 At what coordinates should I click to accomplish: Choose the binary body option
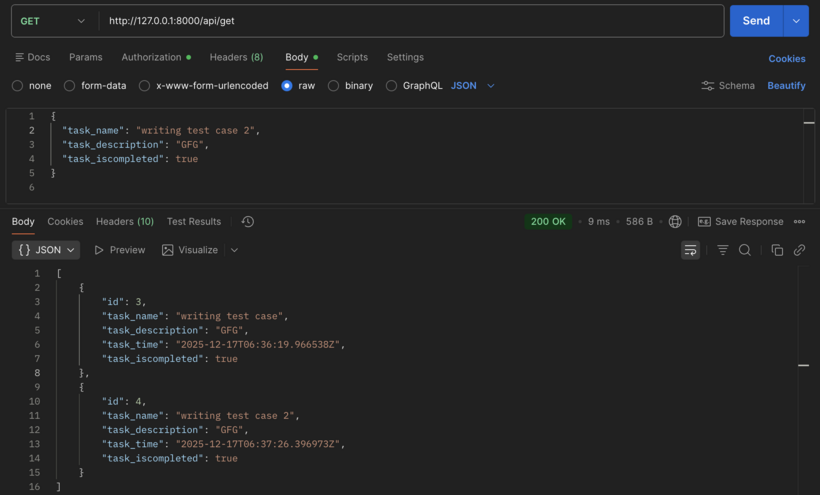334,86
